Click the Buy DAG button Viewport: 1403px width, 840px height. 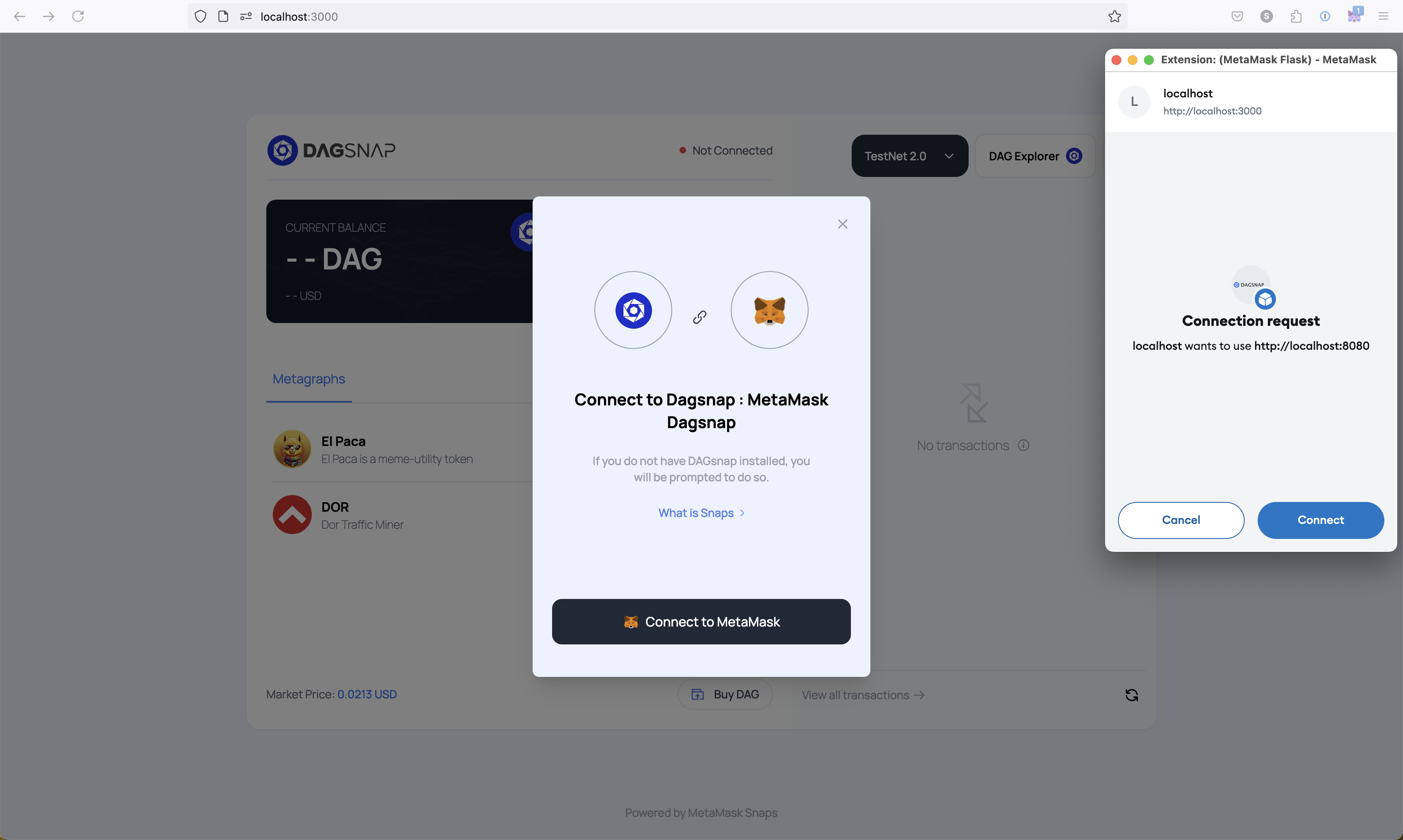[x=725, y=695]
